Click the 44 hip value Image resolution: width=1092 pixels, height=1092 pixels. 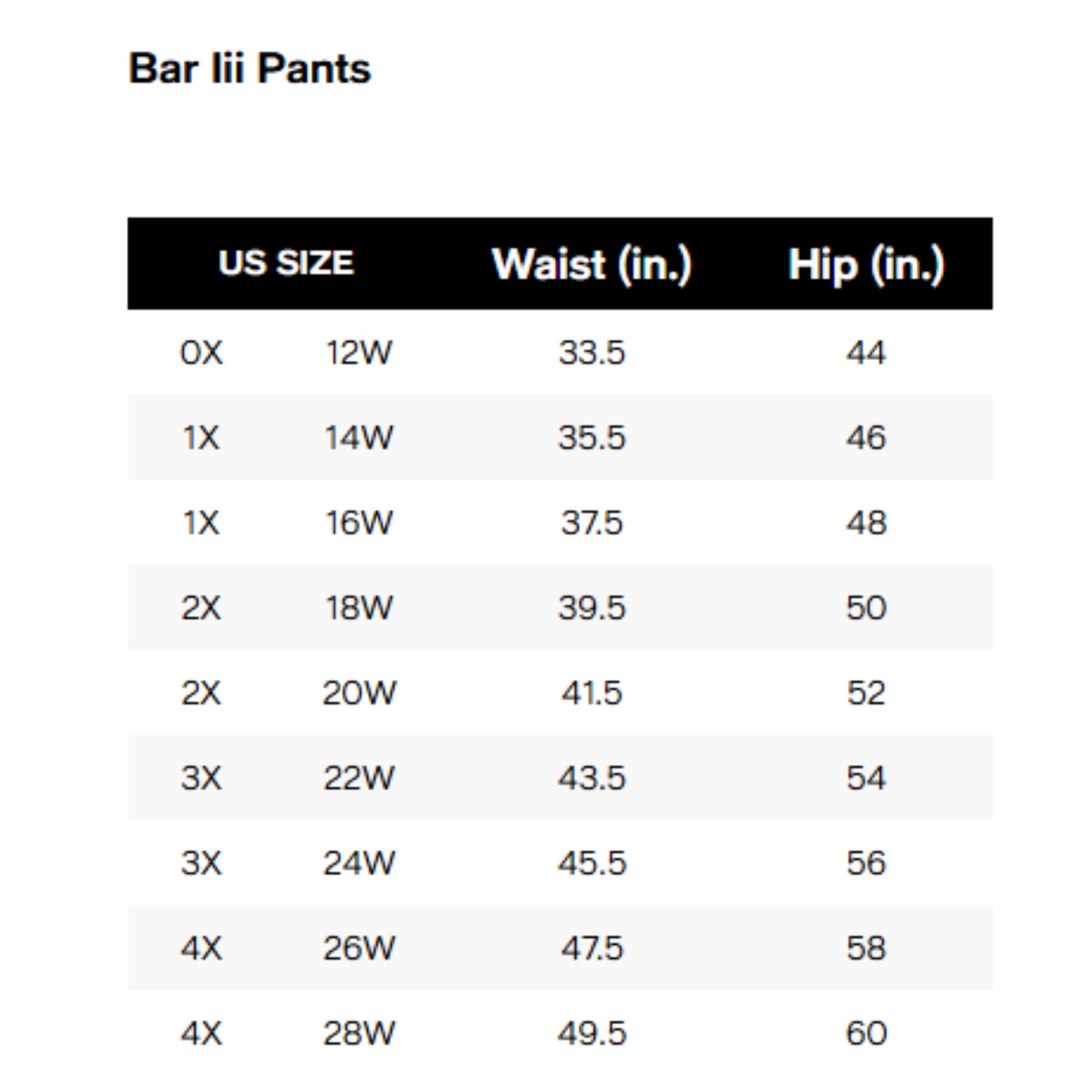pos(866,353)
